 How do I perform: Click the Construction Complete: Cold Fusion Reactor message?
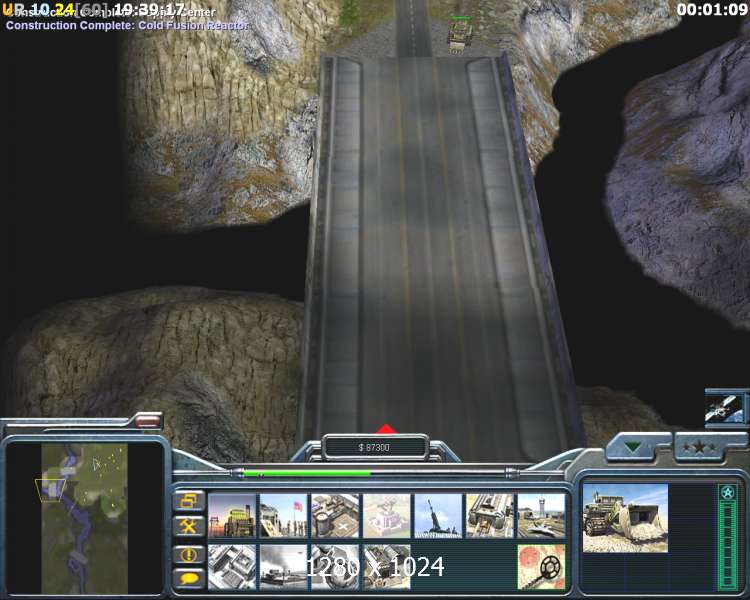[x=127, y=25]
